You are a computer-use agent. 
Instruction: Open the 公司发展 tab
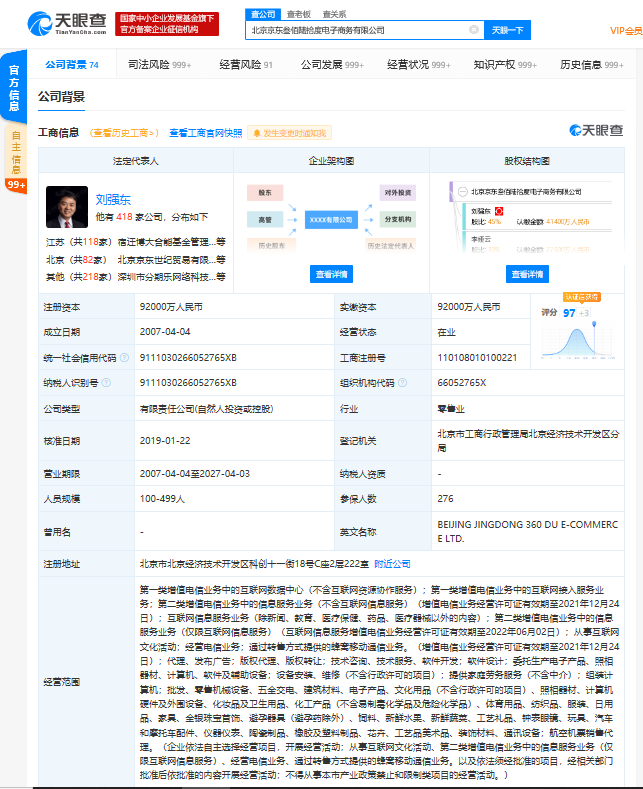pos(332,64)
